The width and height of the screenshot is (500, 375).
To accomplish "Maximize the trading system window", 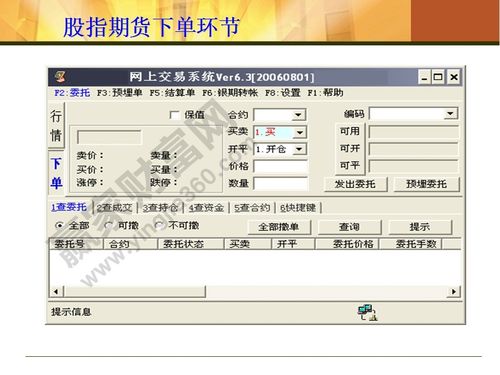I will click(438, 78).
